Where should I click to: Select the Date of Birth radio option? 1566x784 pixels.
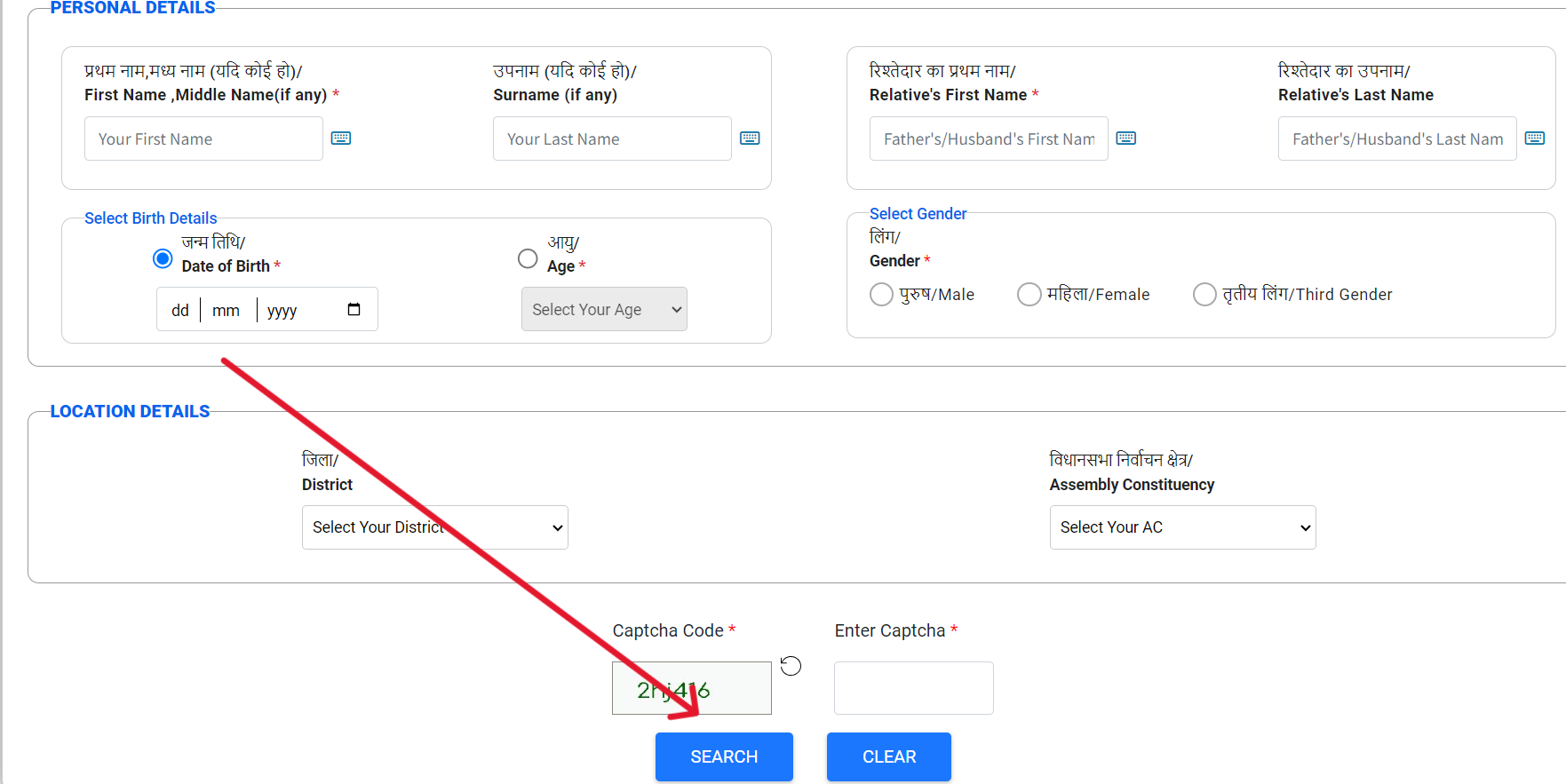pos(163,258)
